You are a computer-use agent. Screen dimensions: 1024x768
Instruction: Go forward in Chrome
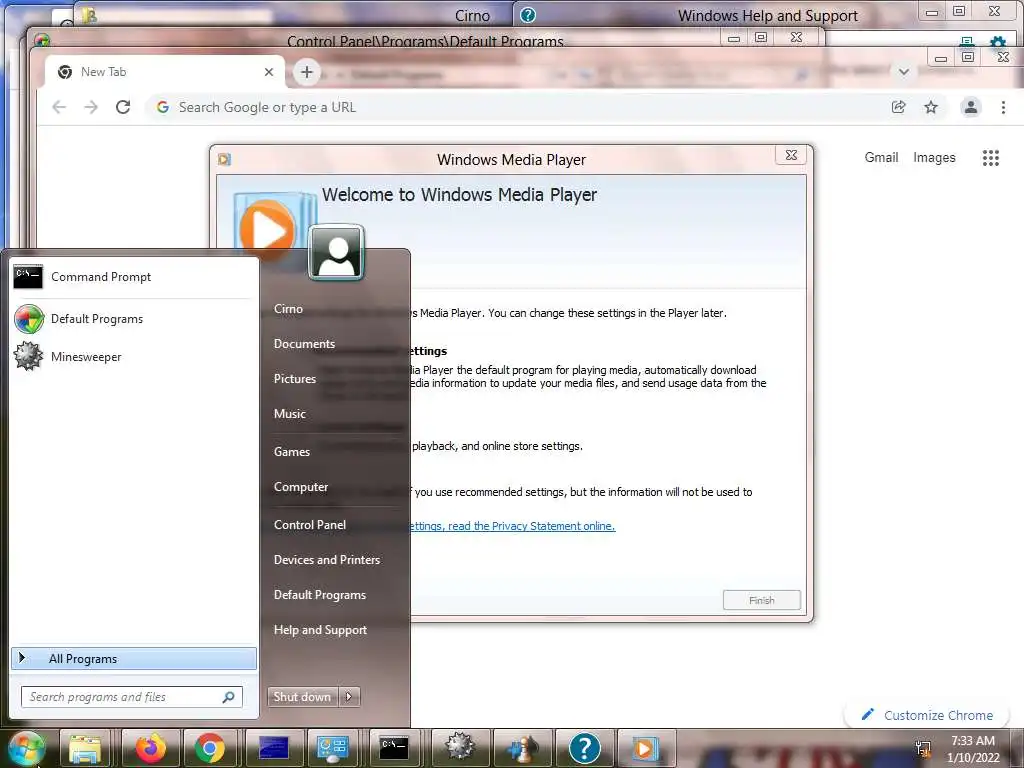pos(91,107)
